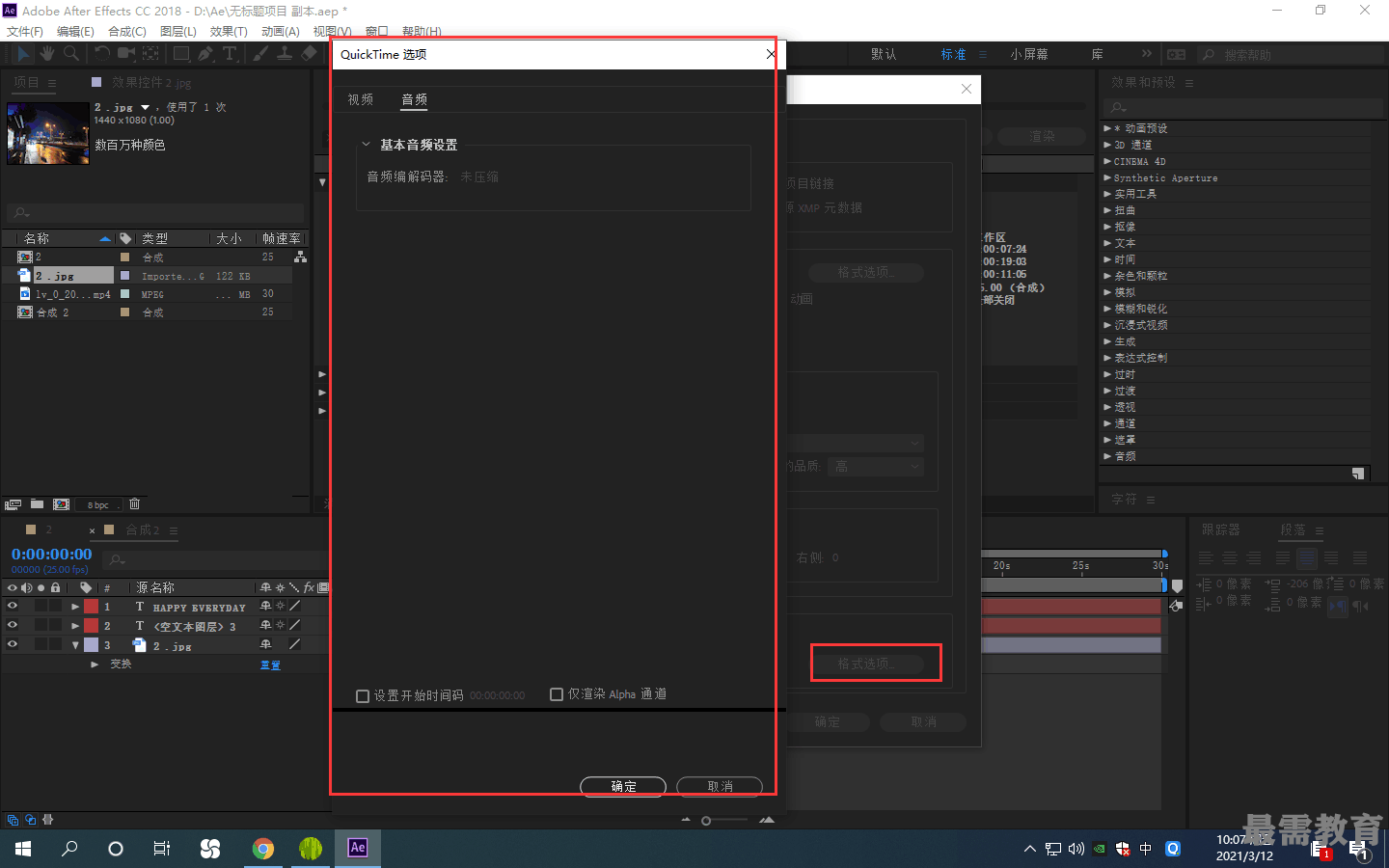The height and width of the screenshot is (868, 1389).
Task: Select the Pan Behind anchor point tool
Action: click(x=151, y=54)
